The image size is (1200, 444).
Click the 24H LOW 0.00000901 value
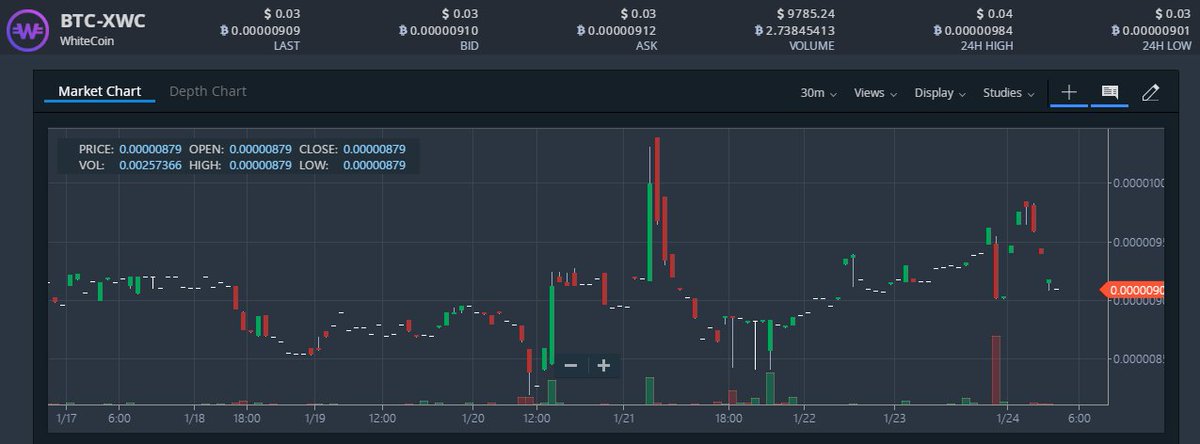click(1150, 30)
